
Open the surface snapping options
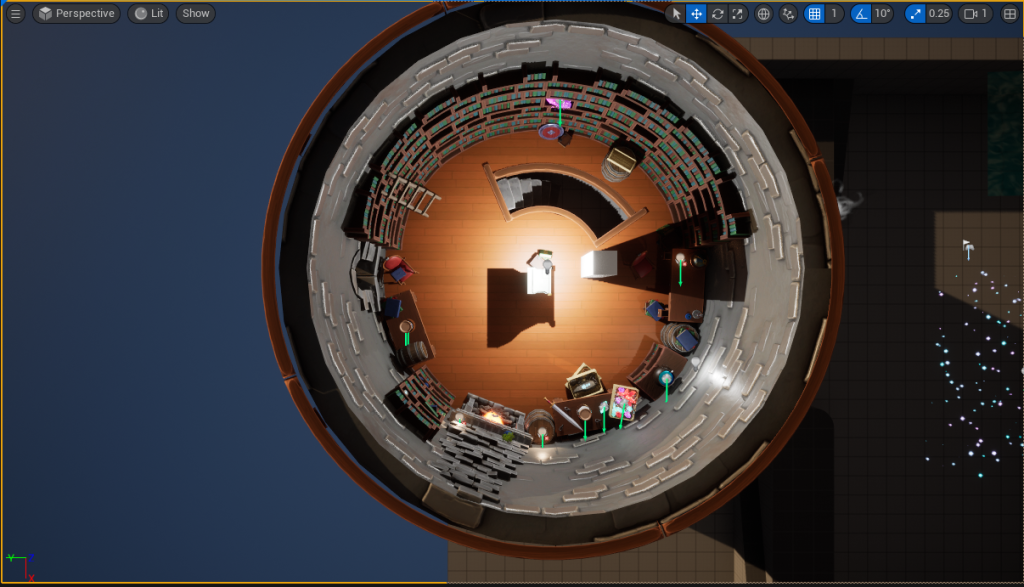788,14
